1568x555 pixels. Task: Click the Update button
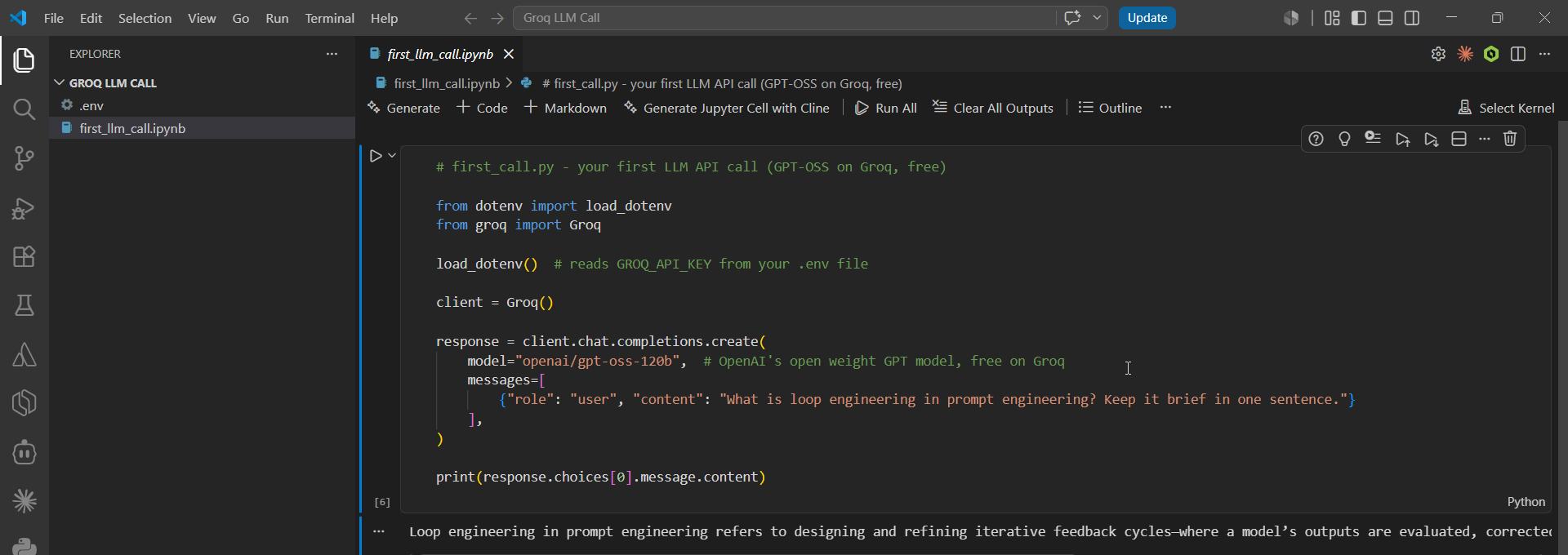click(1147, 18)
